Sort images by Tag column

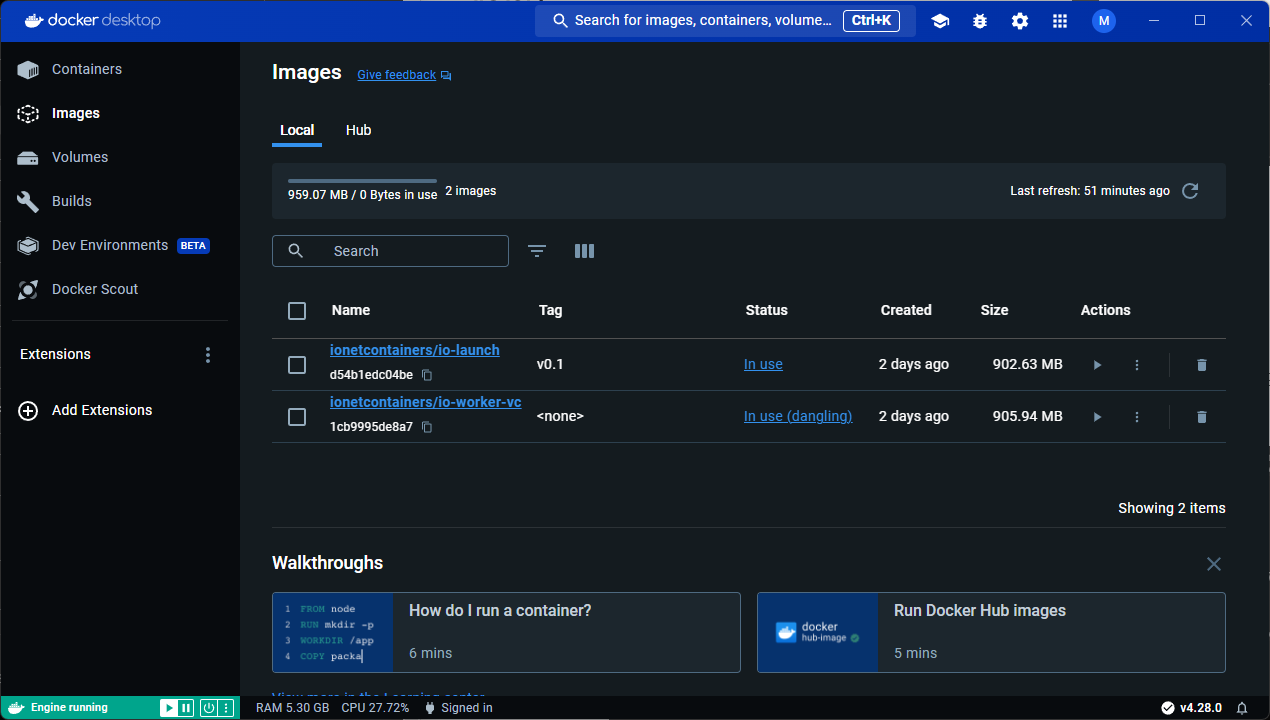[550, 310]
